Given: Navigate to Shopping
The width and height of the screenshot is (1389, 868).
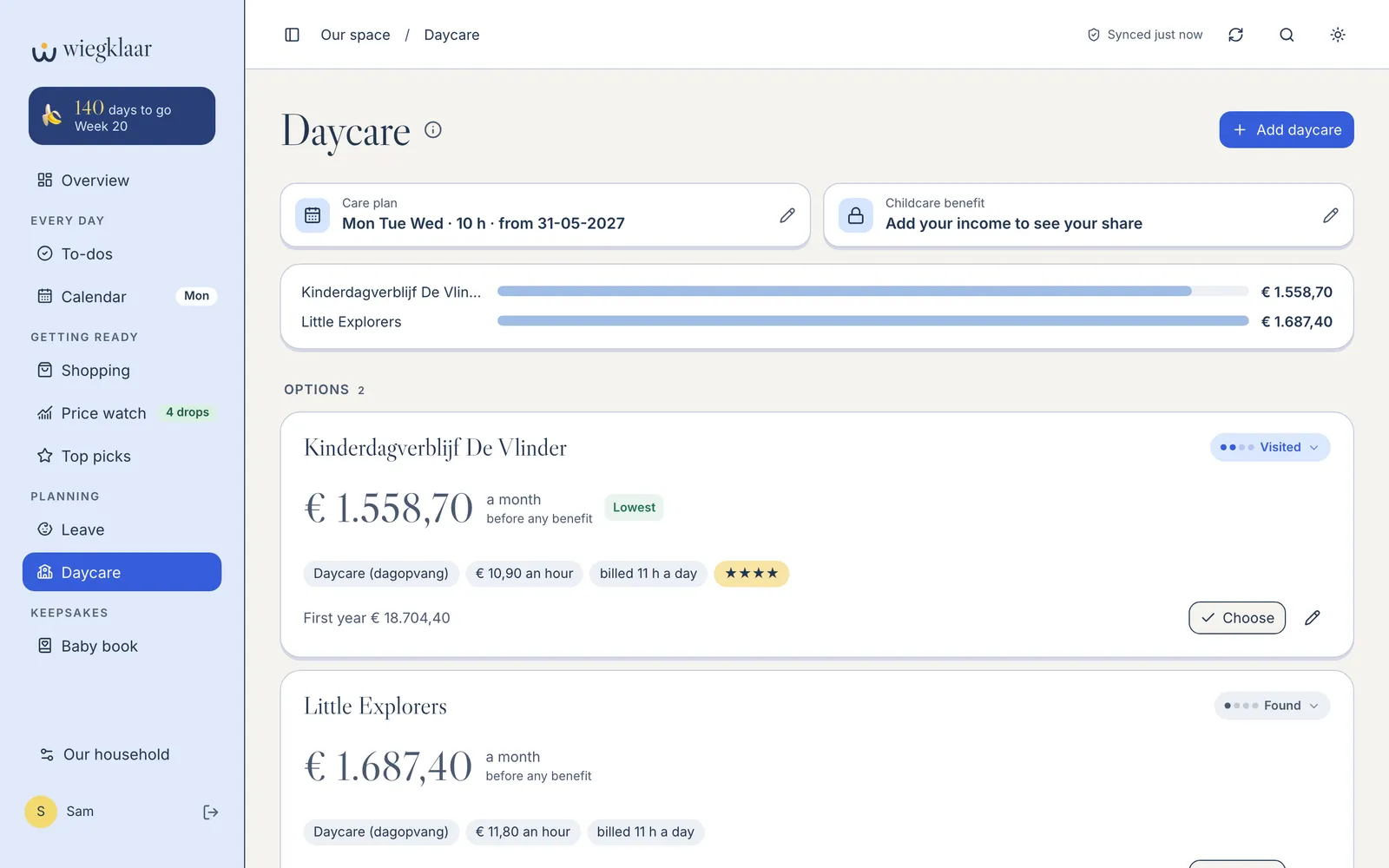Looking at the screenshot, I should point(122,371).
